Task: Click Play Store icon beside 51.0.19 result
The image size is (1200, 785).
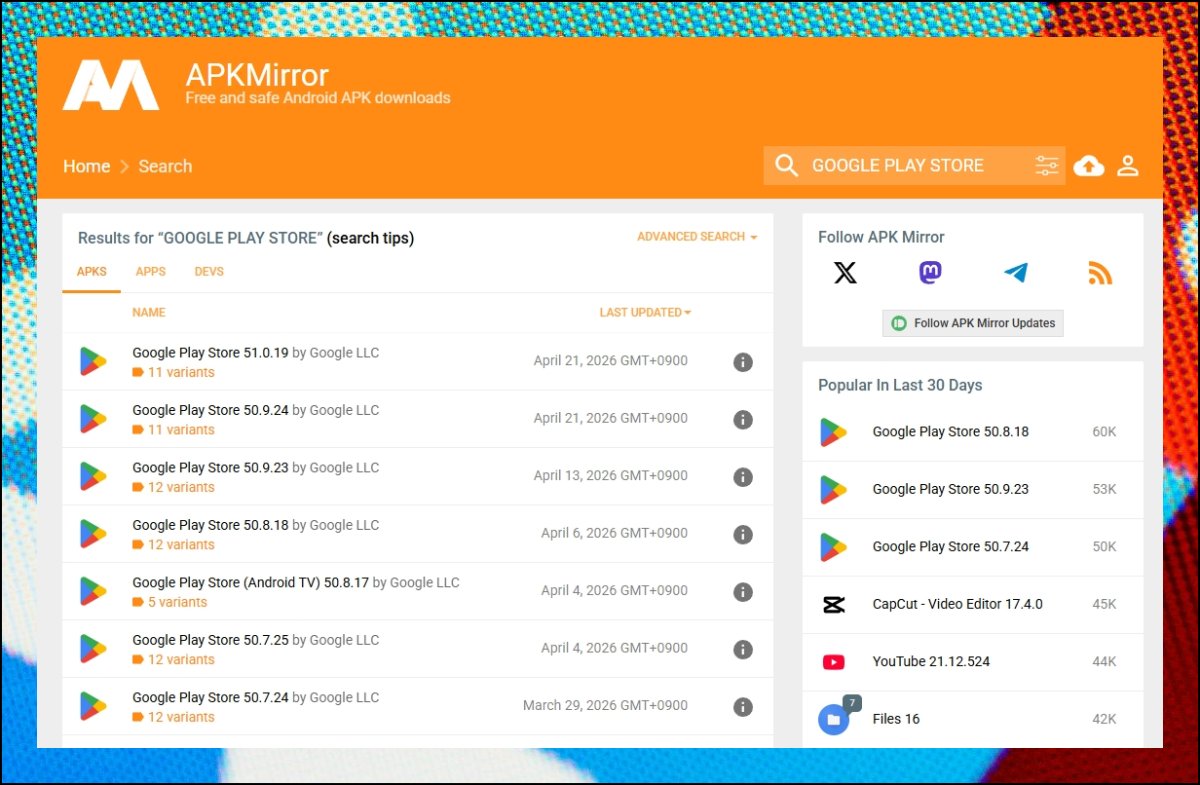Action: tap(93, 362)
